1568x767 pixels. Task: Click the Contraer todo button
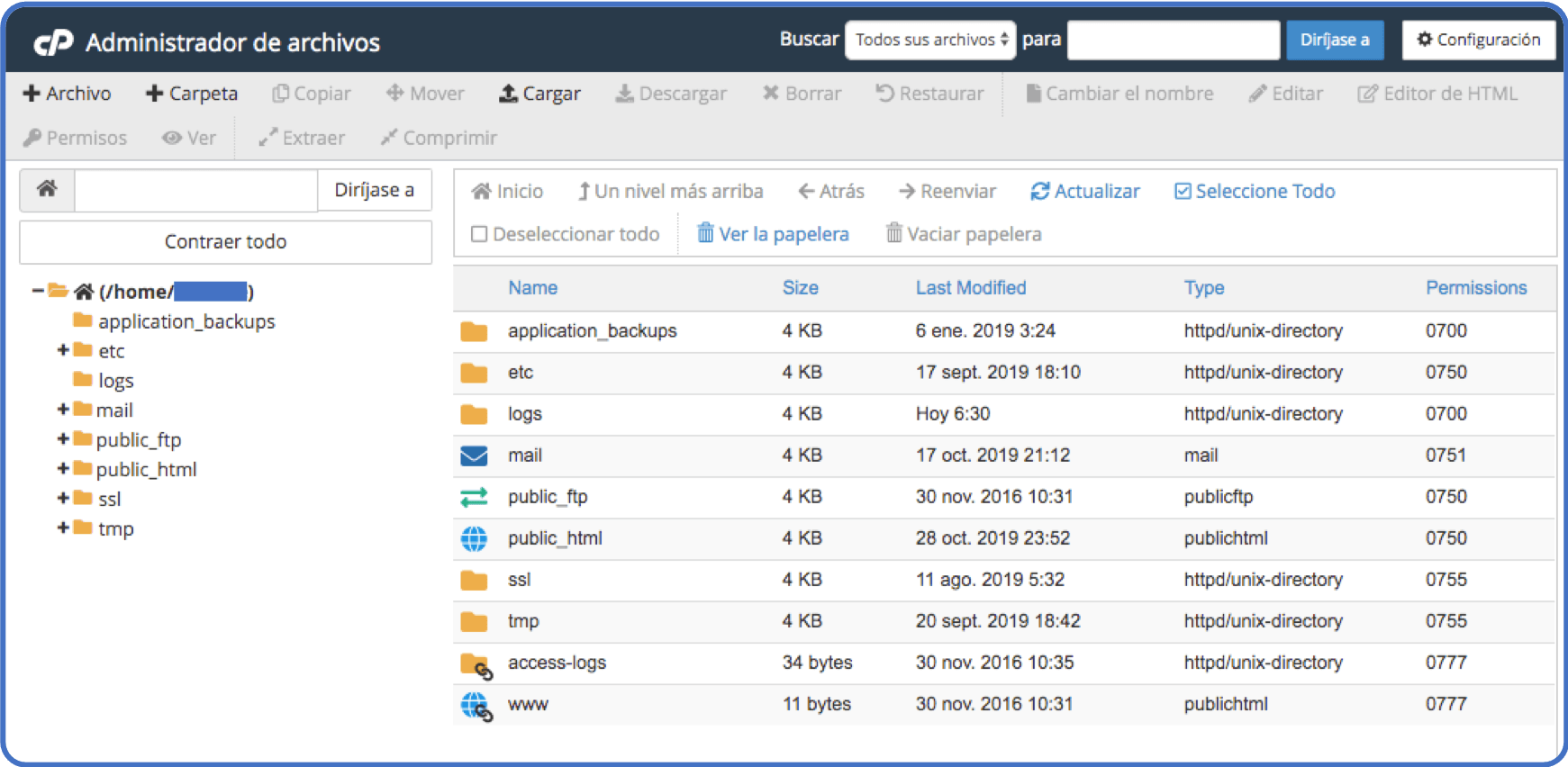225,241
